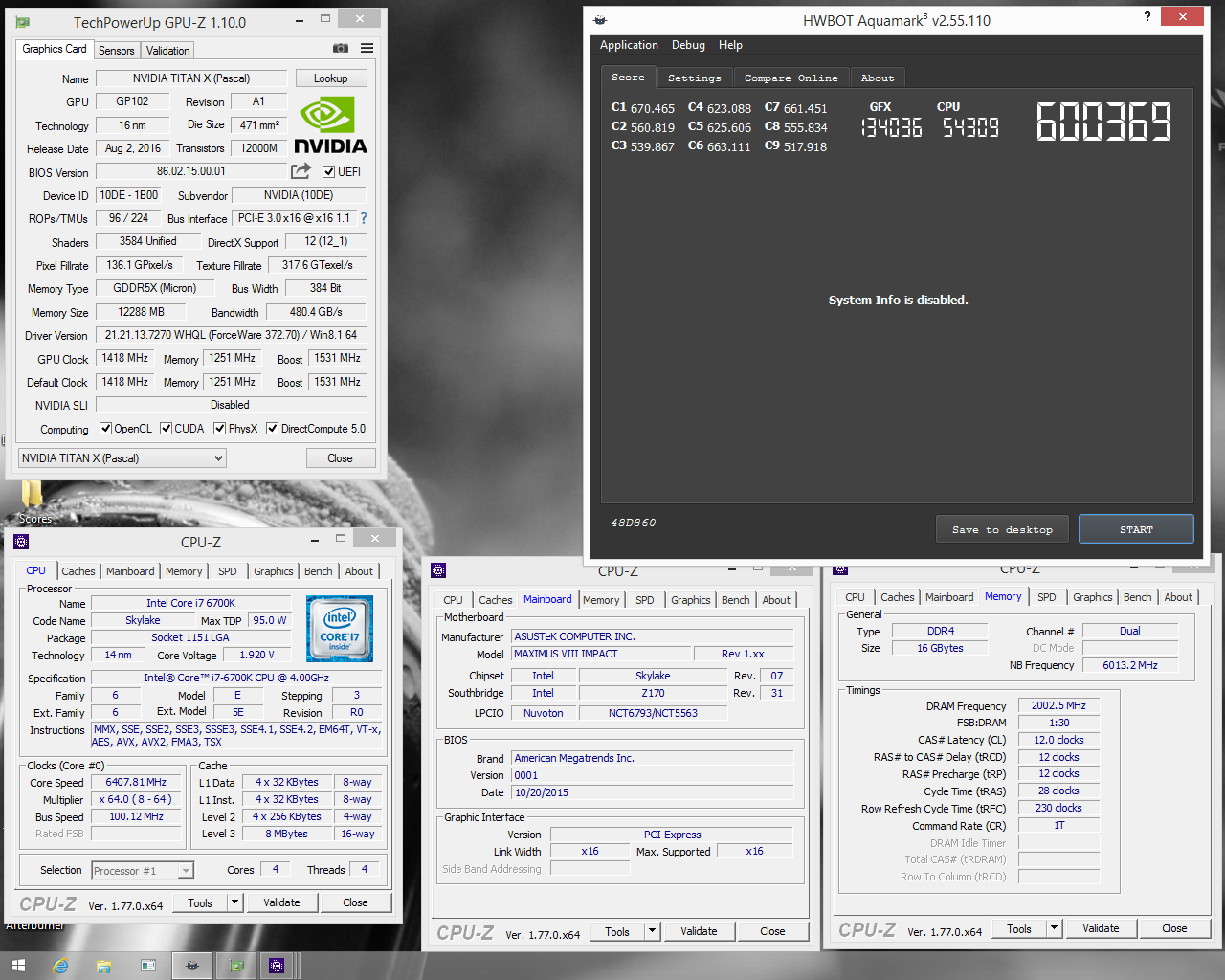This screenshot has width=1225, height=980.
Task: Select Graphics tab in the CPU-Z Memory window
Action: point(1092,597)
